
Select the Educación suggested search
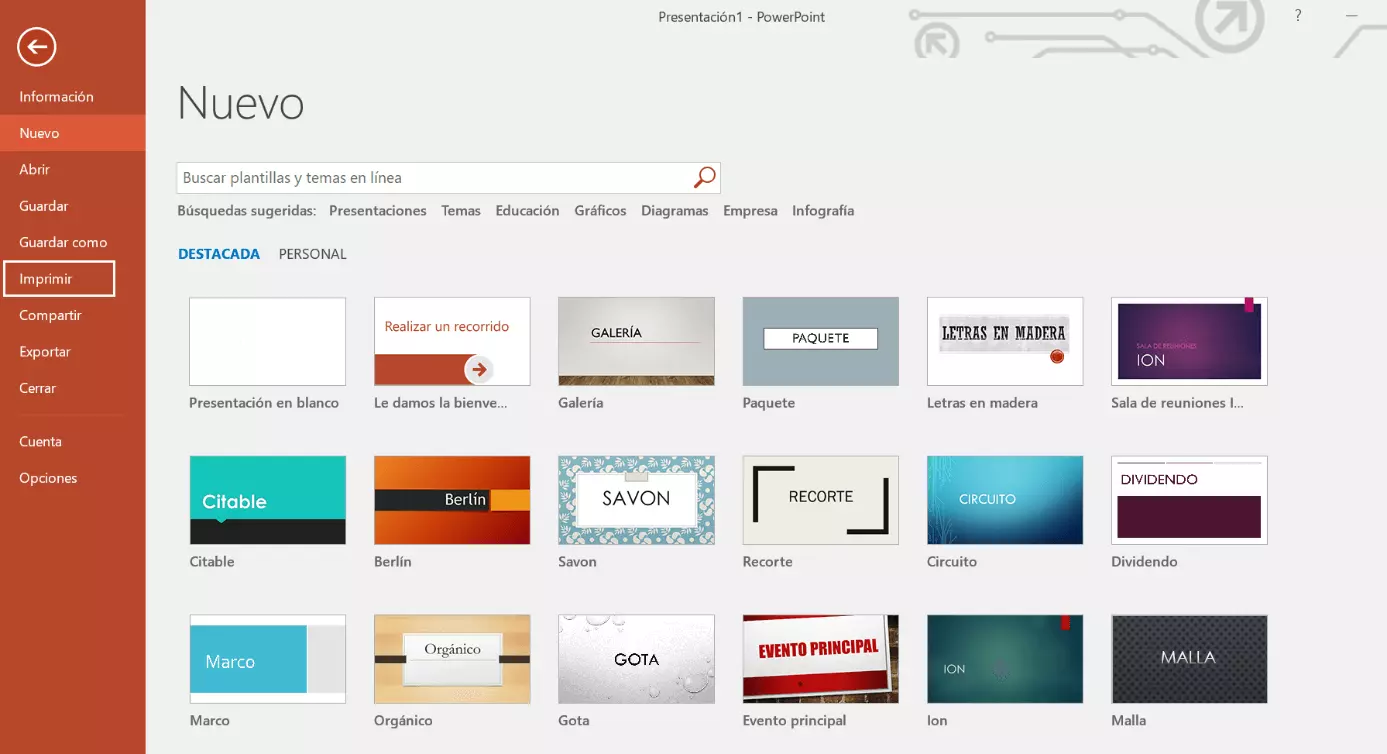[527, 211]
